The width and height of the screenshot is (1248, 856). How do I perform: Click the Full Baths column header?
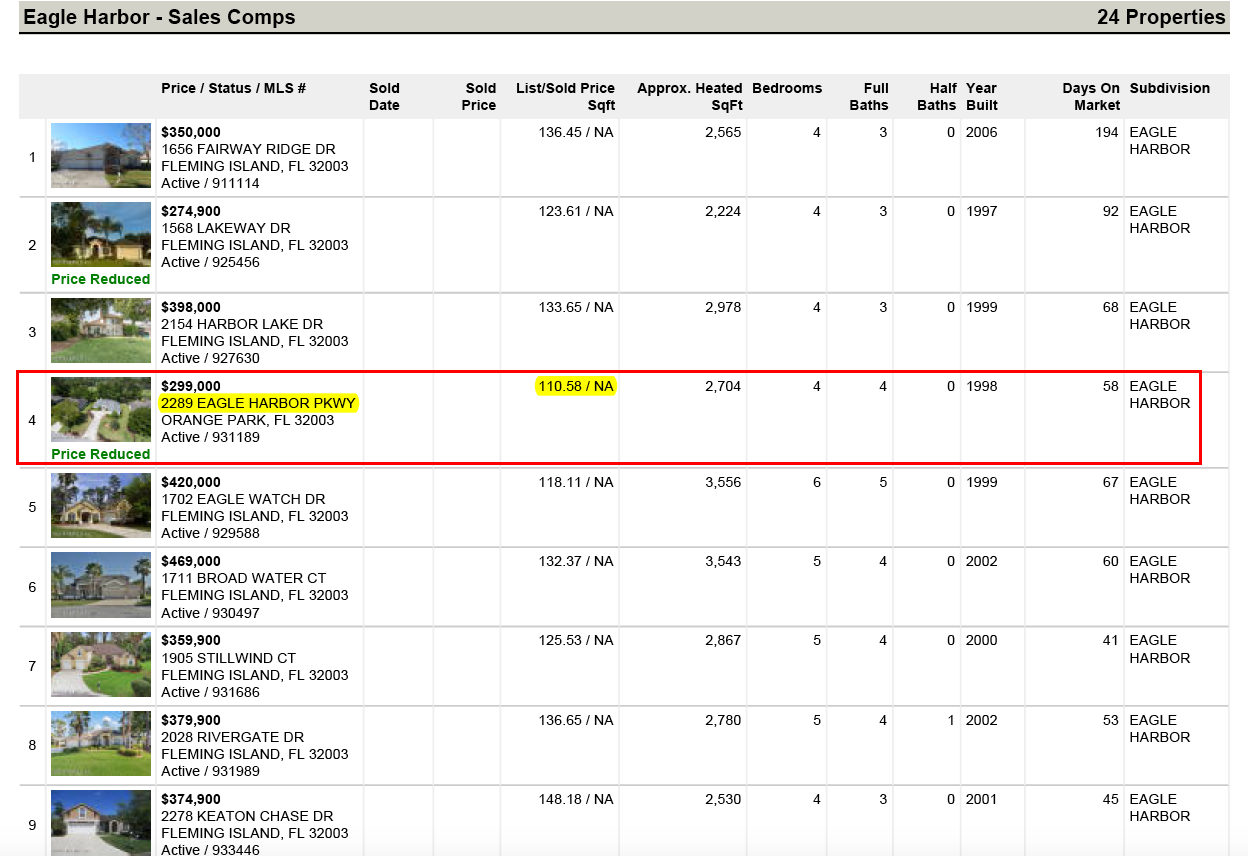[869, 97]
